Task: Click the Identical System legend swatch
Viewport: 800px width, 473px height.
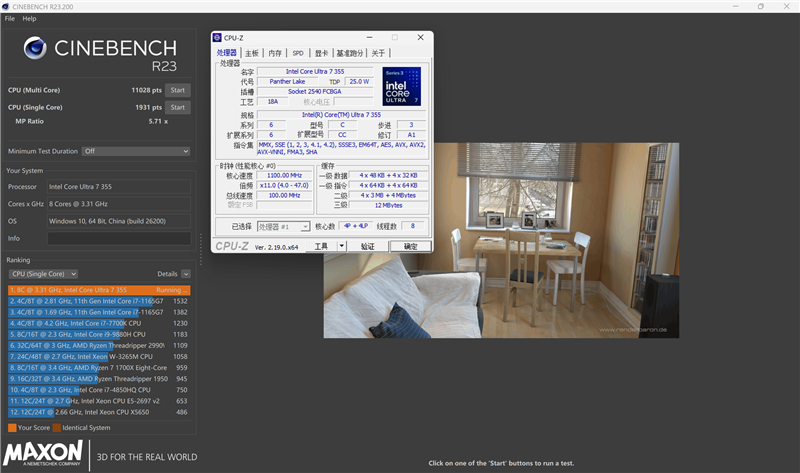Action: point(57,428)
